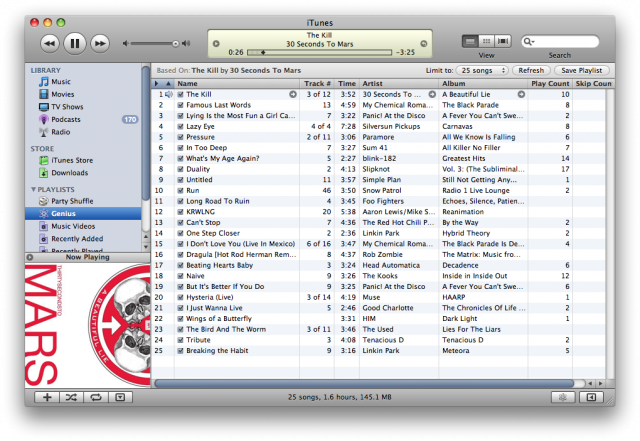The height and width of the screenshot is (441, 640).
Task: Toggle repeat with the bottom repeat button
Action: click(96, 397)
